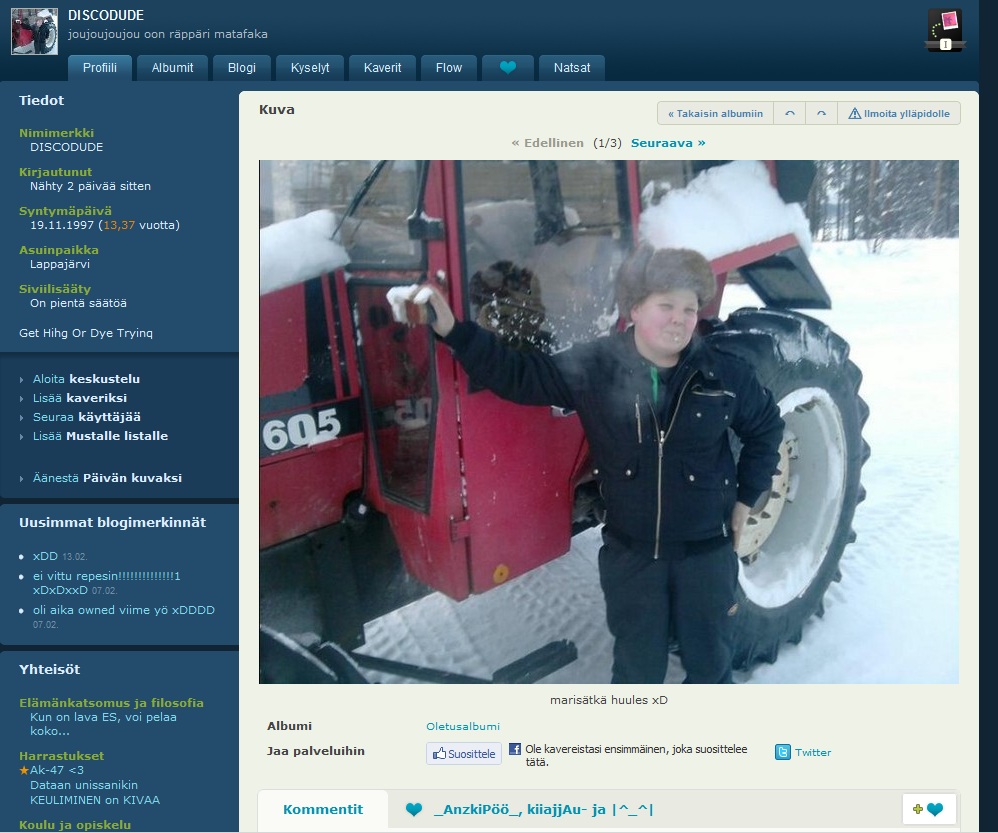Rotate image counter-clockwise arrow button
The height and width of the screenshot is (833, 998).
pyautogui.click(x=790, y=113)
